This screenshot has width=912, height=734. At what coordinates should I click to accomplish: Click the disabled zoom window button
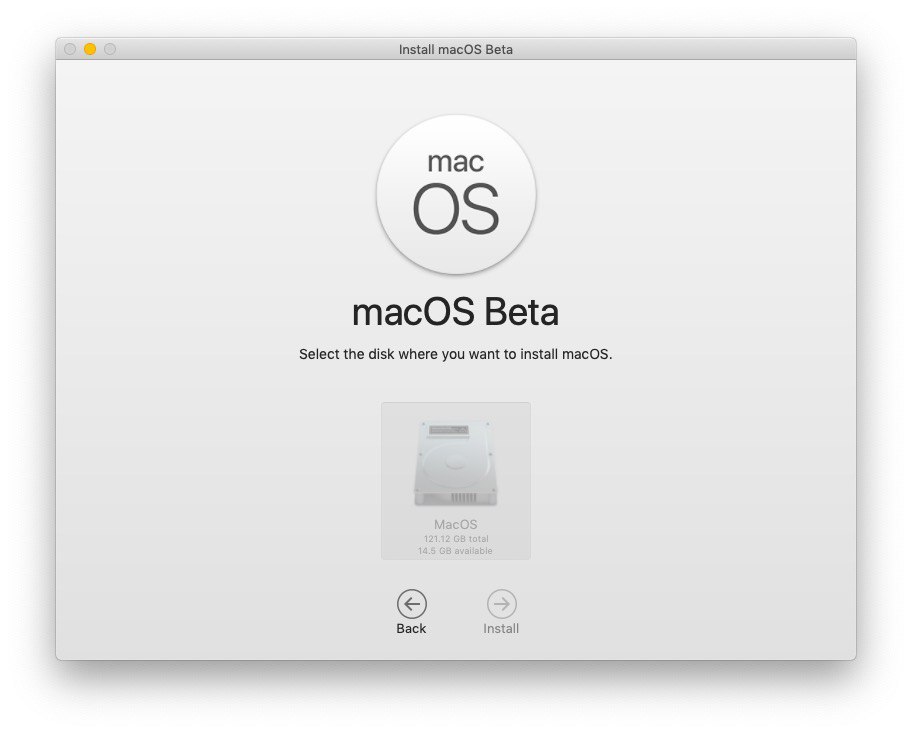coord(110,49)
